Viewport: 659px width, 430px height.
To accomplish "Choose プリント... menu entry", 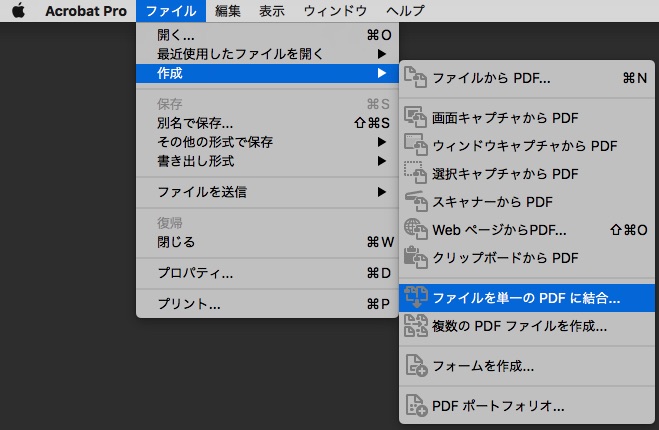I will [x=267, y=304].
